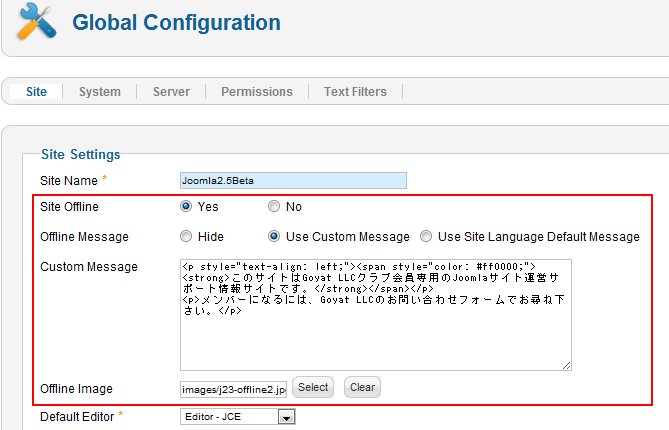The height and width of the screenshot is (430, 669).
Task: Clear the Offline Image selection
Action: point(362,387)
